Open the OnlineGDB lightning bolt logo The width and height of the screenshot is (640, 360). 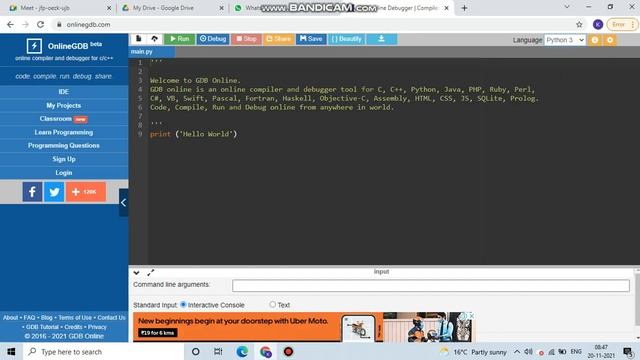(x=34, y=46)
